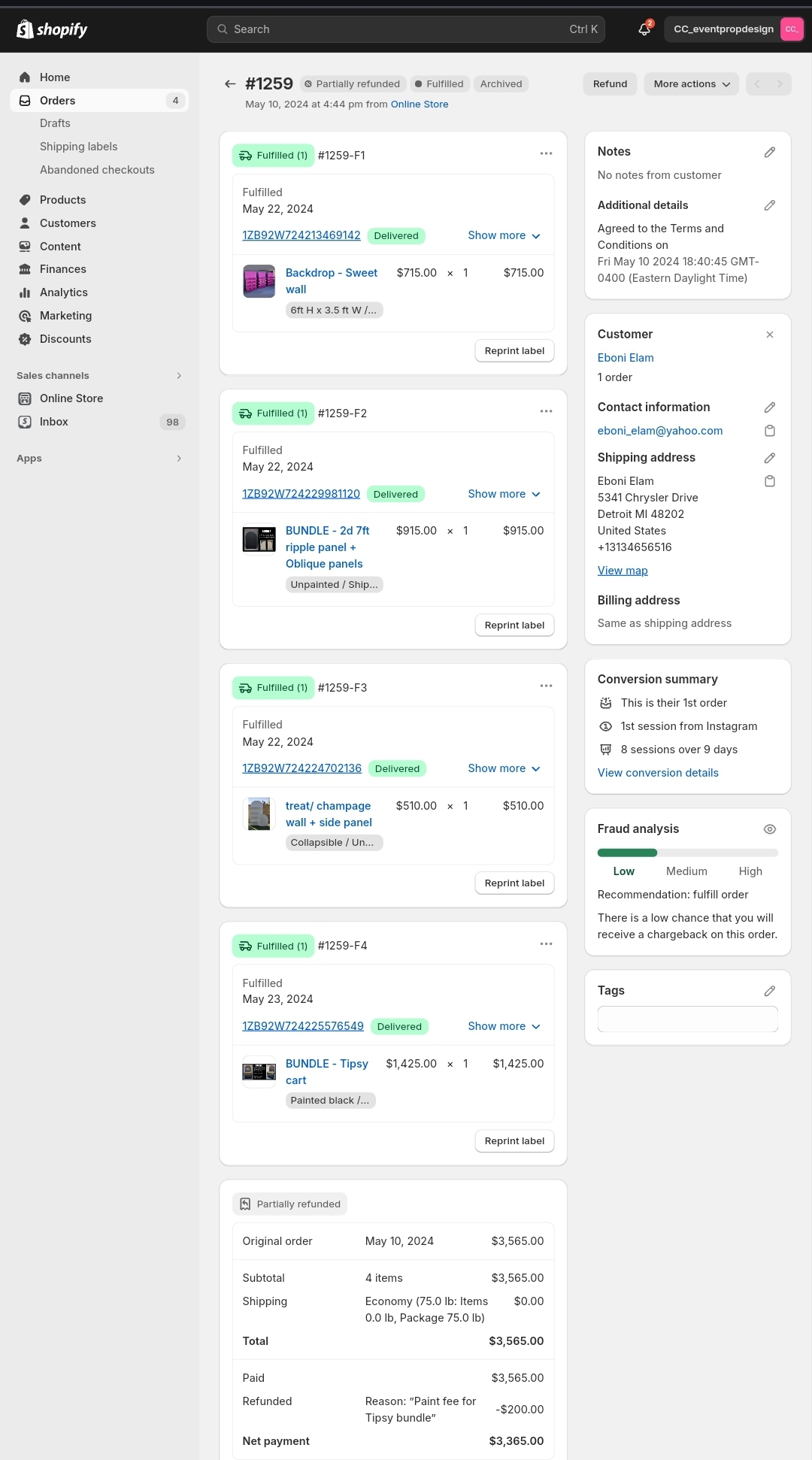Remove the customer with the X icon
This screenshot has height=1460, width=812.
point(770,335)
